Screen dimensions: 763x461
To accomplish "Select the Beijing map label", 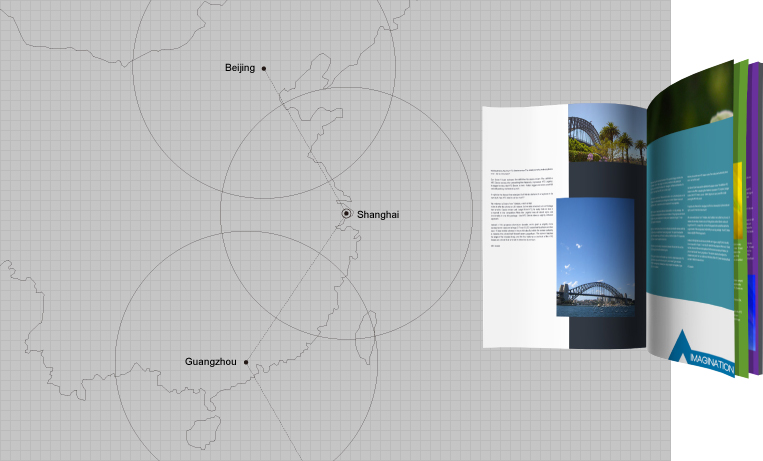I will (240, 68).
